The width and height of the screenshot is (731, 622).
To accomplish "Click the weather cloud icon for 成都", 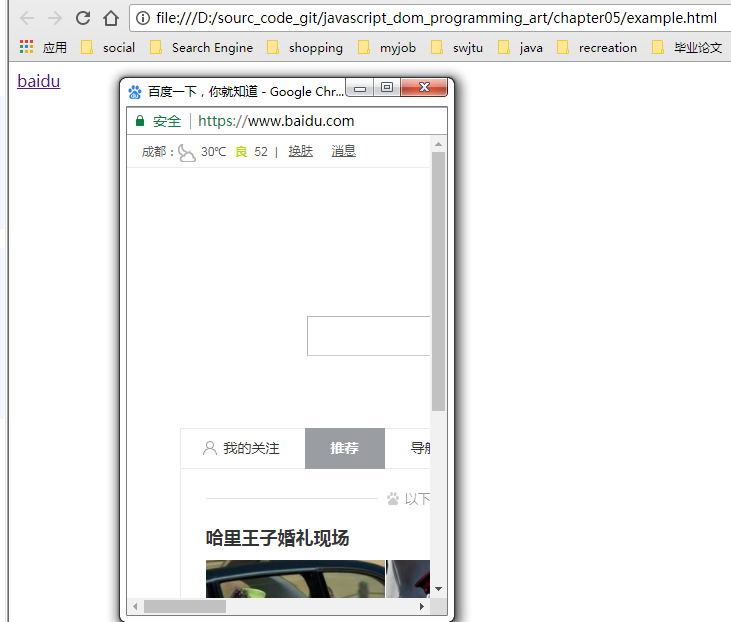I will click(x=186, y=152).
